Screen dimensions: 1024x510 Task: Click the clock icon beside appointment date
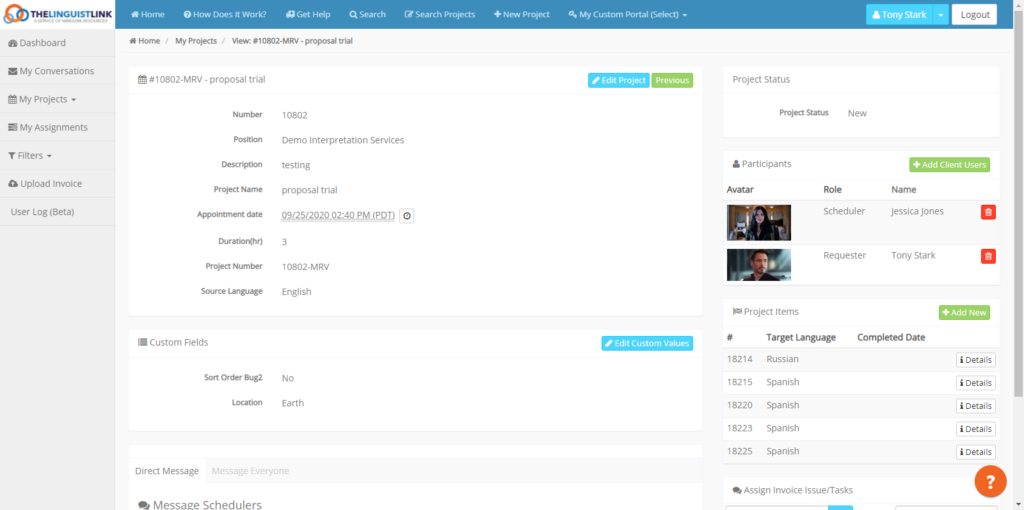(x=407, y=215)
